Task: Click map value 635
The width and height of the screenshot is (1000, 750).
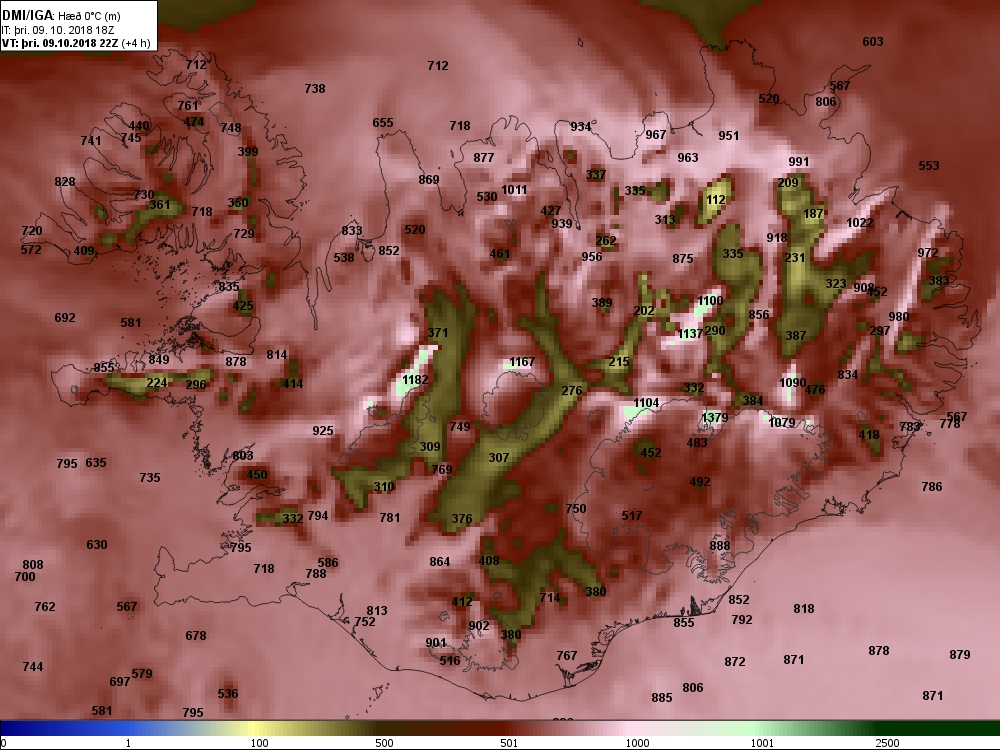Action: [x=96, y=462]
